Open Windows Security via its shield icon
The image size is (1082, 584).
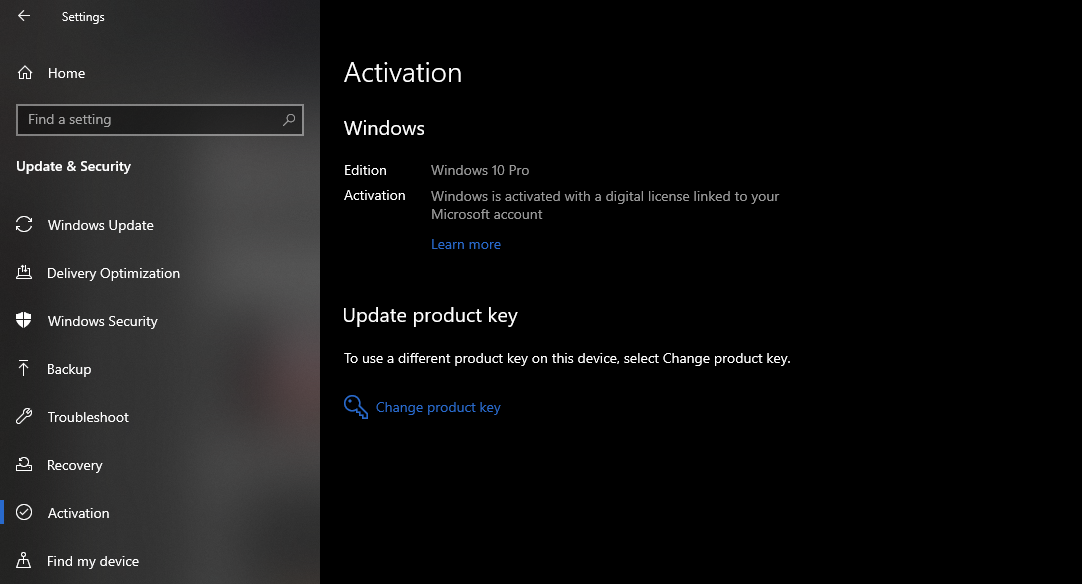(x=24, y=320)
